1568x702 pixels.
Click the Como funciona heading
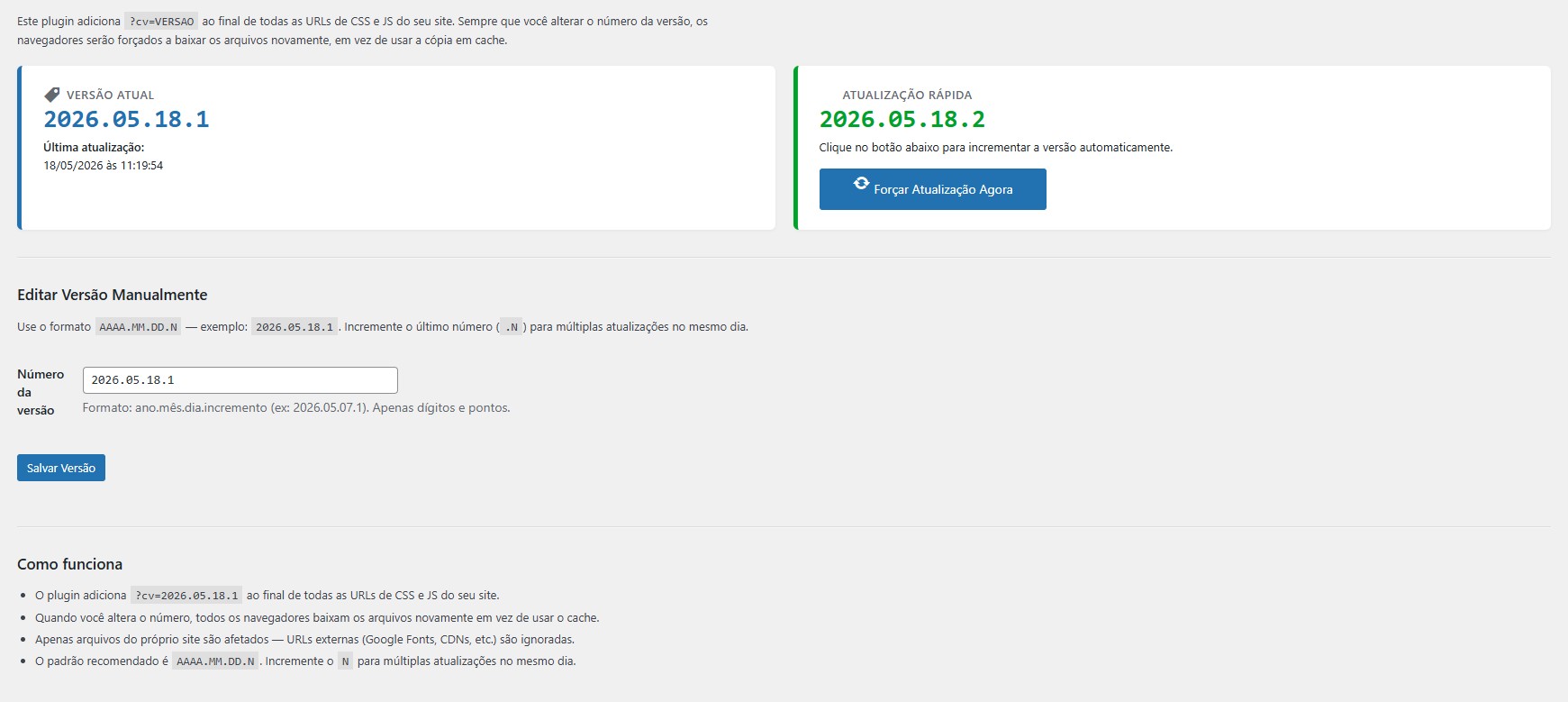pyautogui.click(x=70, y=564)
